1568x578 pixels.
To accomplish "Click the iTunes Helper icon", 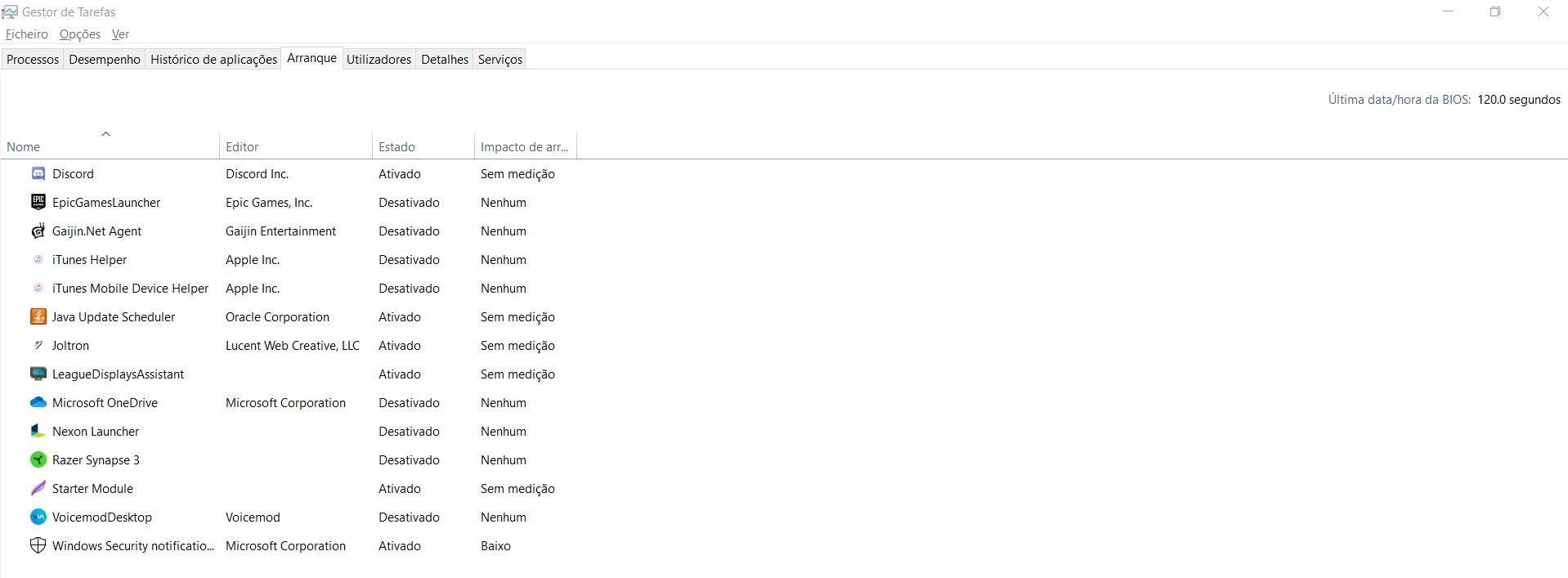I will (x=38, y=259).
